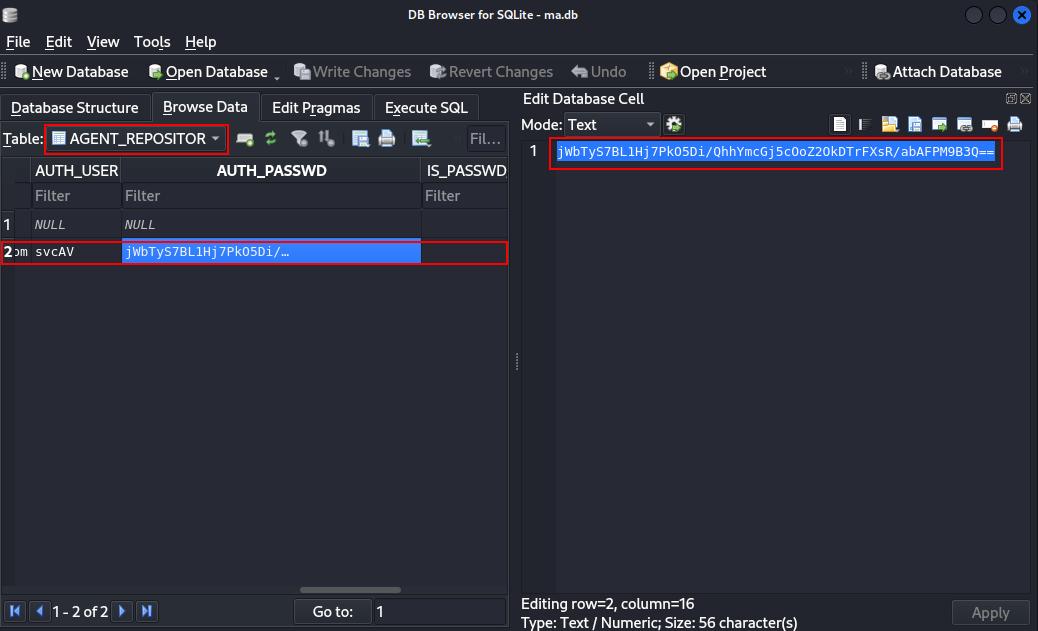The height and width of the screenshot is (631, 1038).
Task: Click the export to file floppy icon
Action: tap(915, 124)
